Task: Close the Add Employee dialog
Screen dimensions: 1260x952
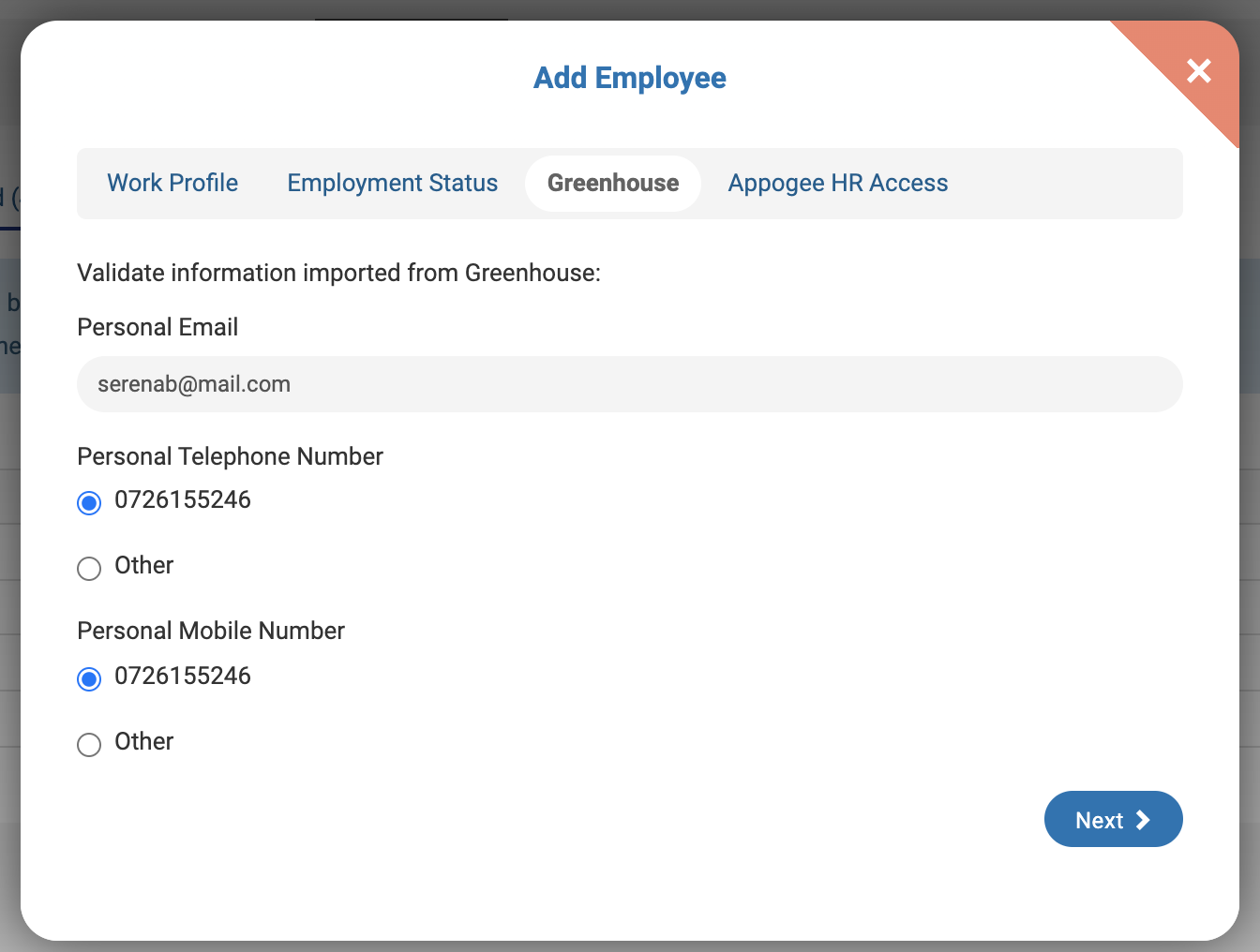Action: [1198, 71]
